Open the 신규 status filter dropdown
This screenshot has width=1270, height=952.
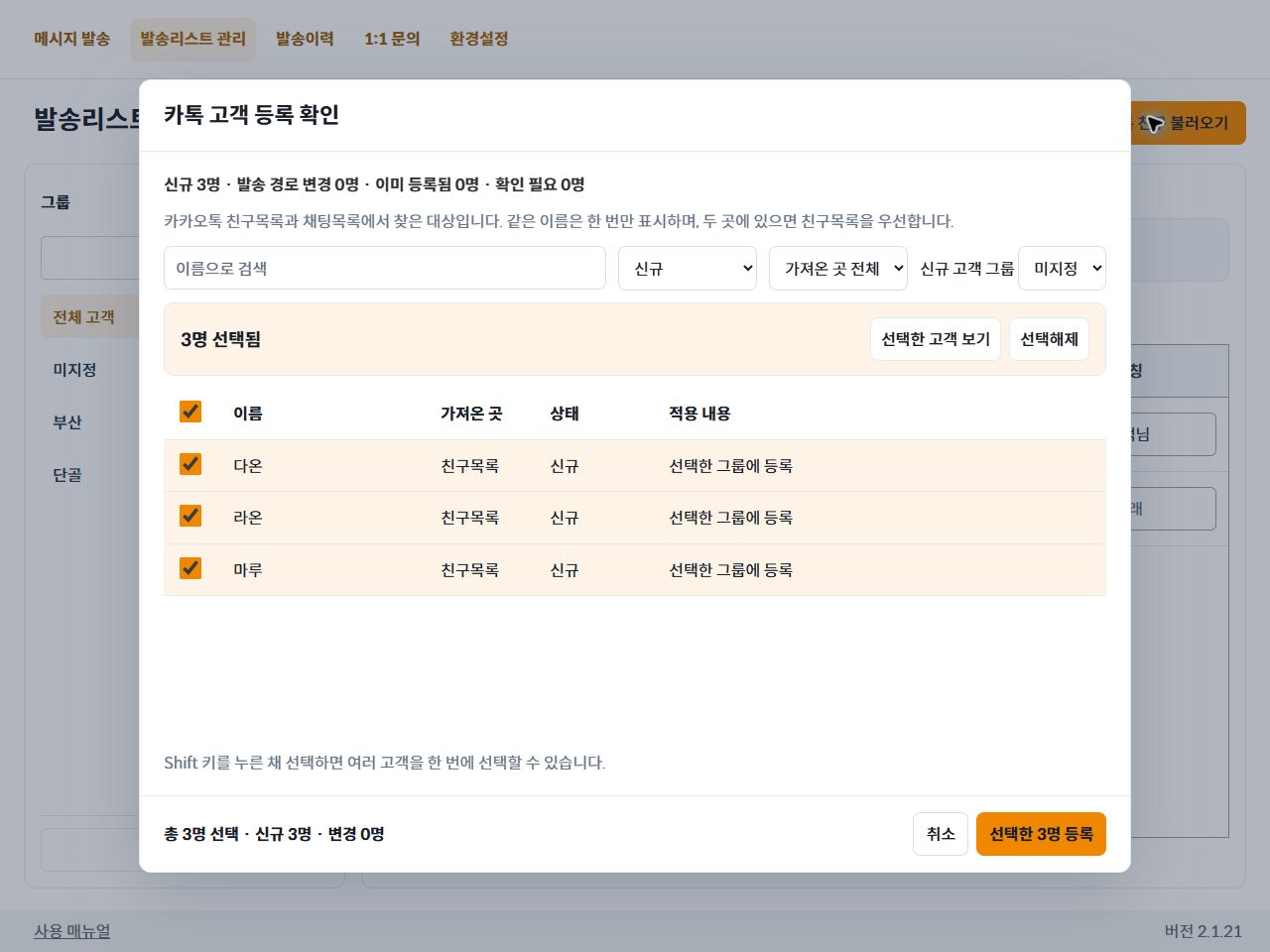[688, 269]
